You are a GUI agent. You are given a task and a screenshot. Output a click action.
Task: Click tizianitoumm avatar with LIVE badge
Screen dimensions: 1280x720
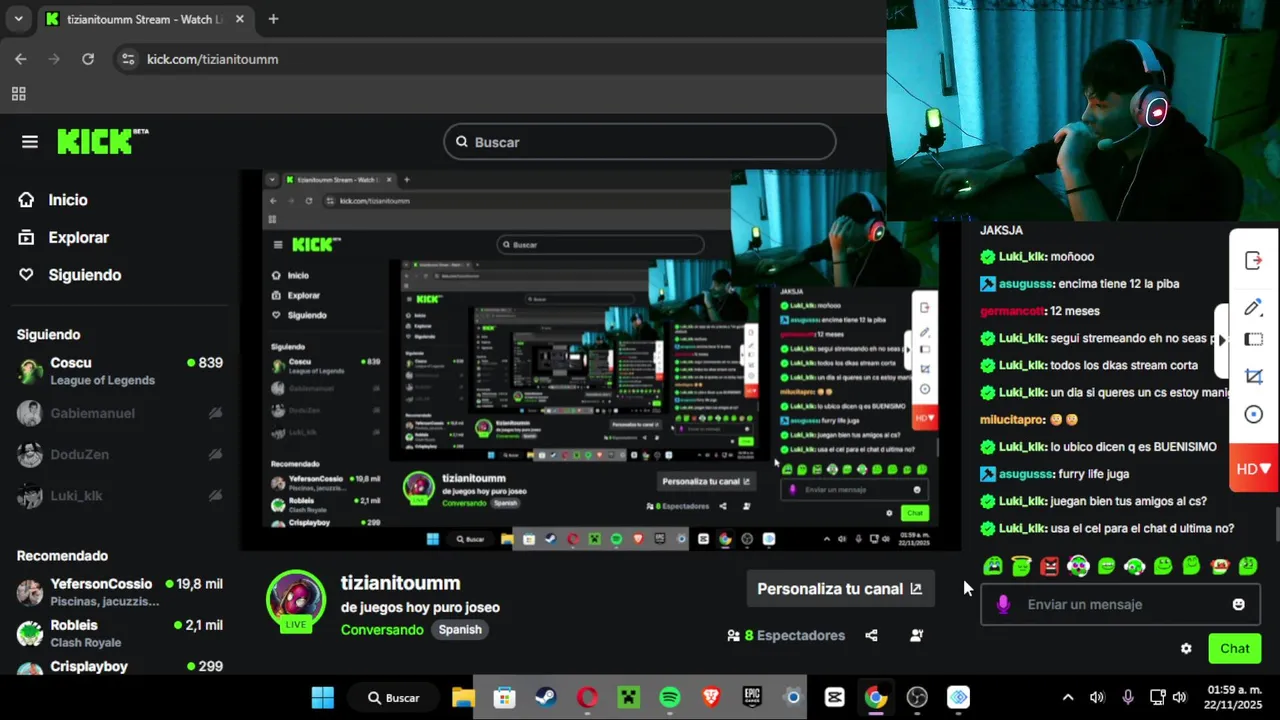295,600
